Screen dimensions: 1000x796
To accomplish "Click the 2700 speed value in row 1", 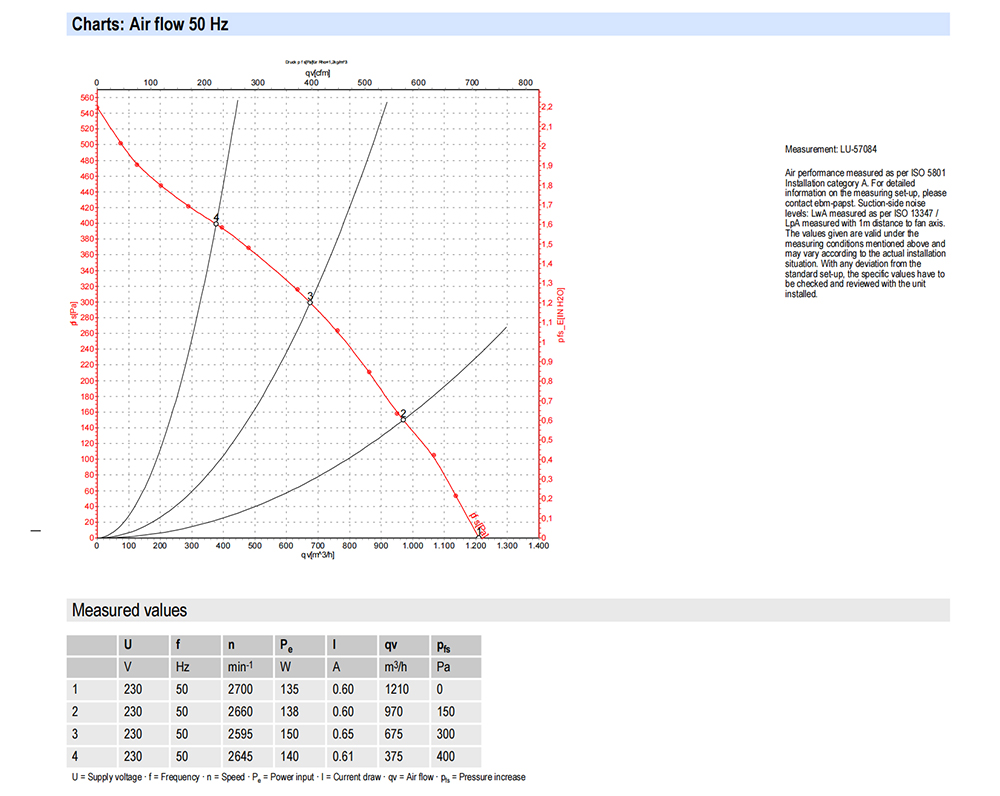I will [240, 689].
